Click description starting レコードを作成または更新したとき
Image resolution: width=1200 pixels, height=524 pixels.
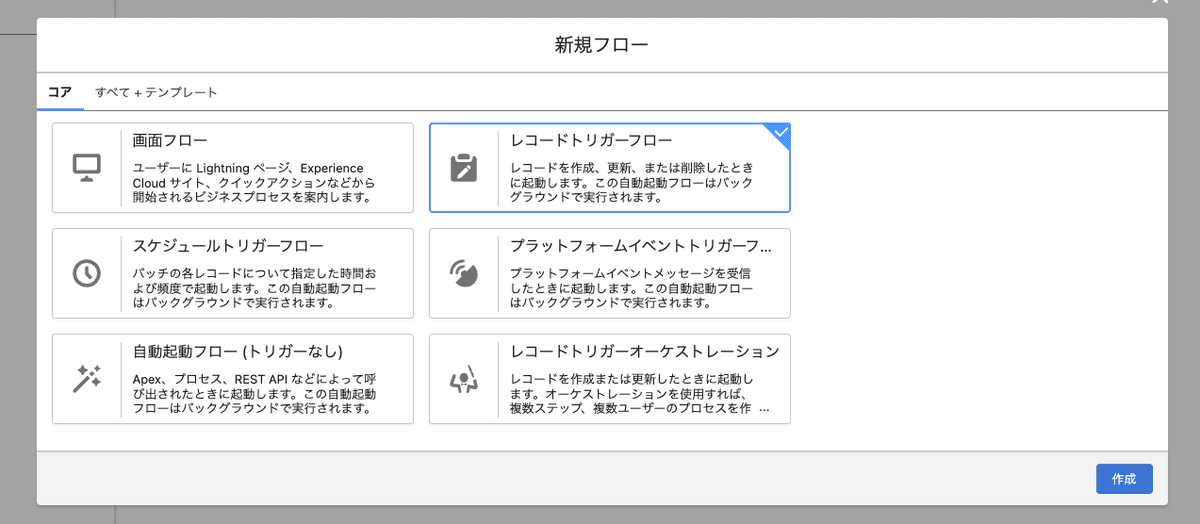[640, 394]
